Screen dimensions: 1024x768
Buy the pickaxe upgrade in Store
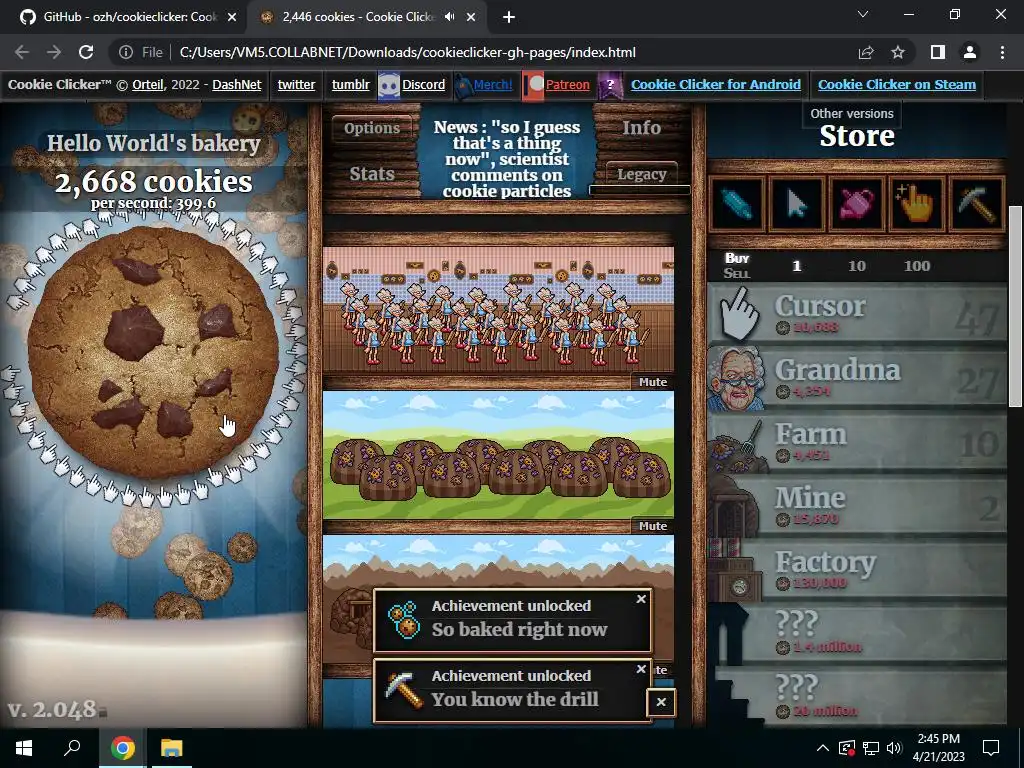(x=976, y=204)
